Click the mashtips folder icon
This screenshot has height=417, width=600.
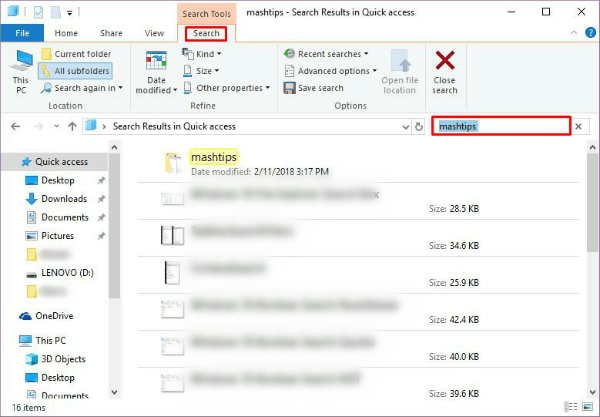(x=173, y=163)
